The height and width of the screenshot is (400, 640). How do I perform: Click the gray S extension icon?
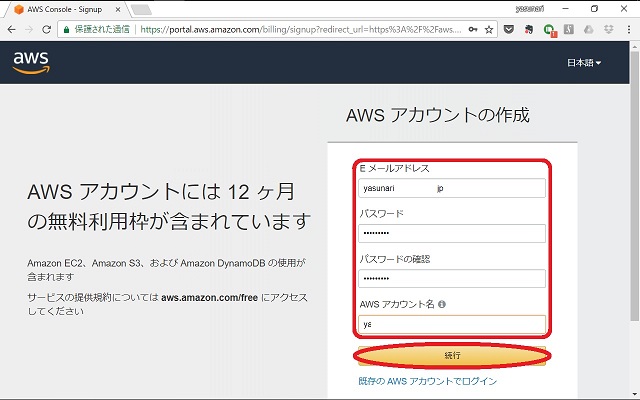[x=569, y=29]
